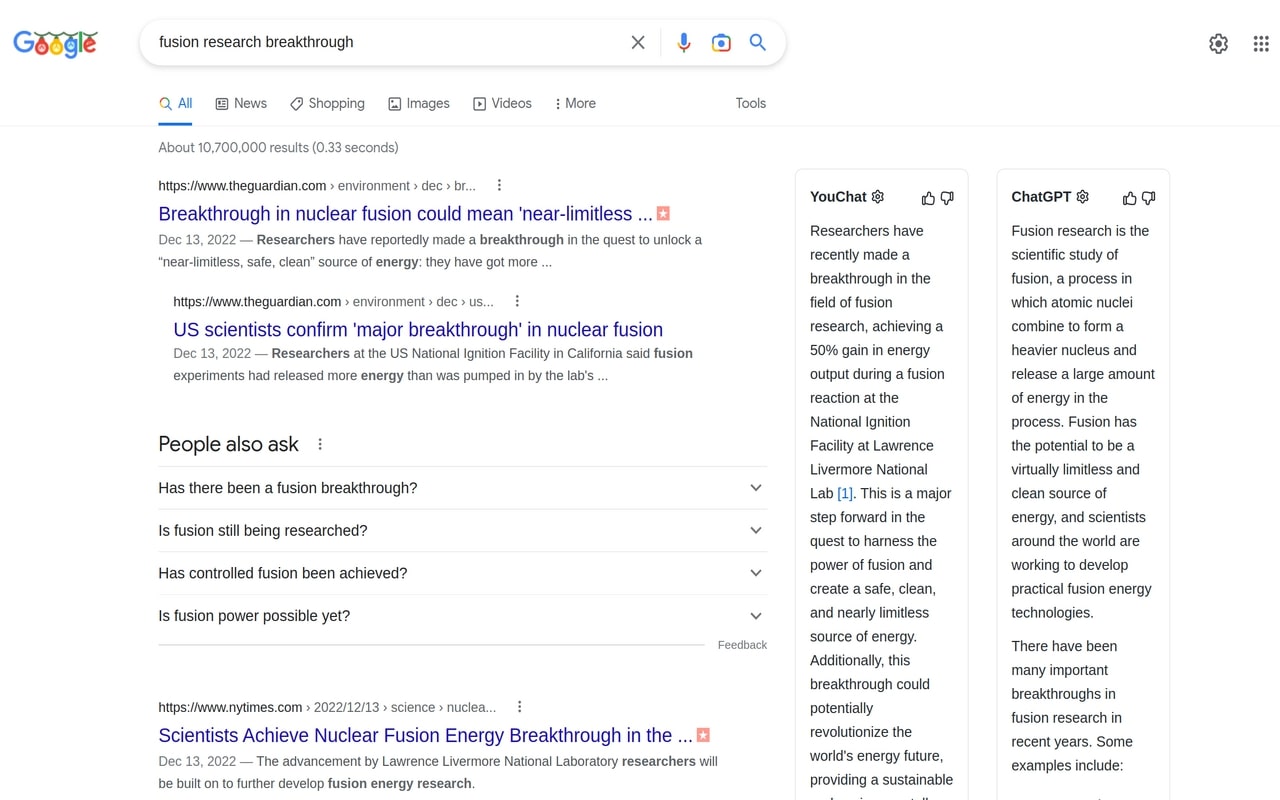Switch to the News tab
Viewport: 1280px width, 800px height.
(241, 103)
